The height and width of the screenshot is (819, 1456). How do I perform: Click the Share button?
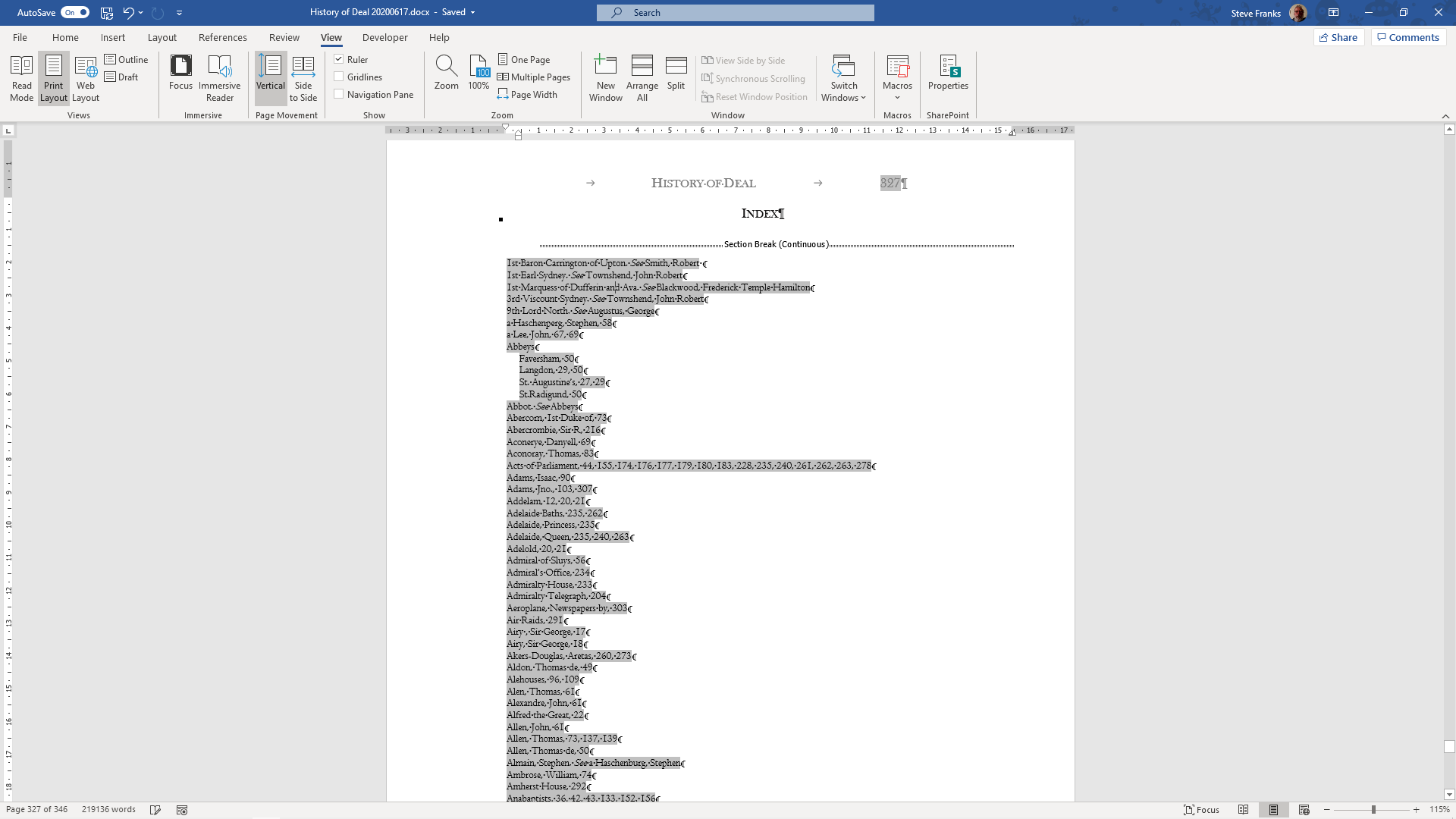pyautogui.click(x=1338, y=37)
